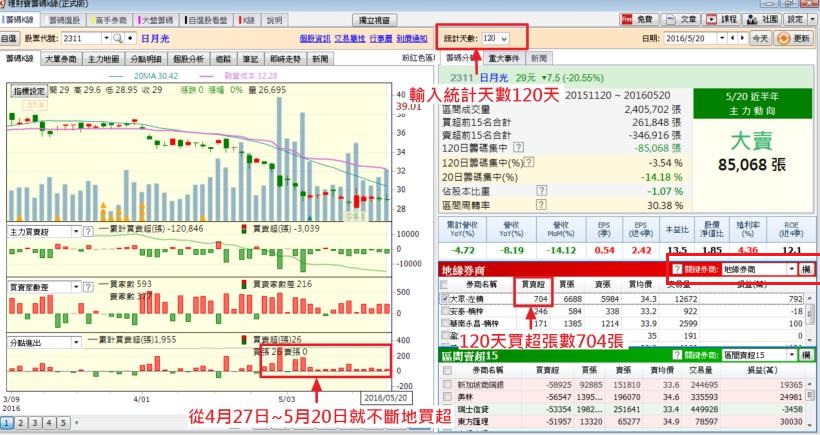This screenshot has width=820, height=435.
Task: Toggle select-all checkbox in 地緣券商 table header
Action: [444, 285]
